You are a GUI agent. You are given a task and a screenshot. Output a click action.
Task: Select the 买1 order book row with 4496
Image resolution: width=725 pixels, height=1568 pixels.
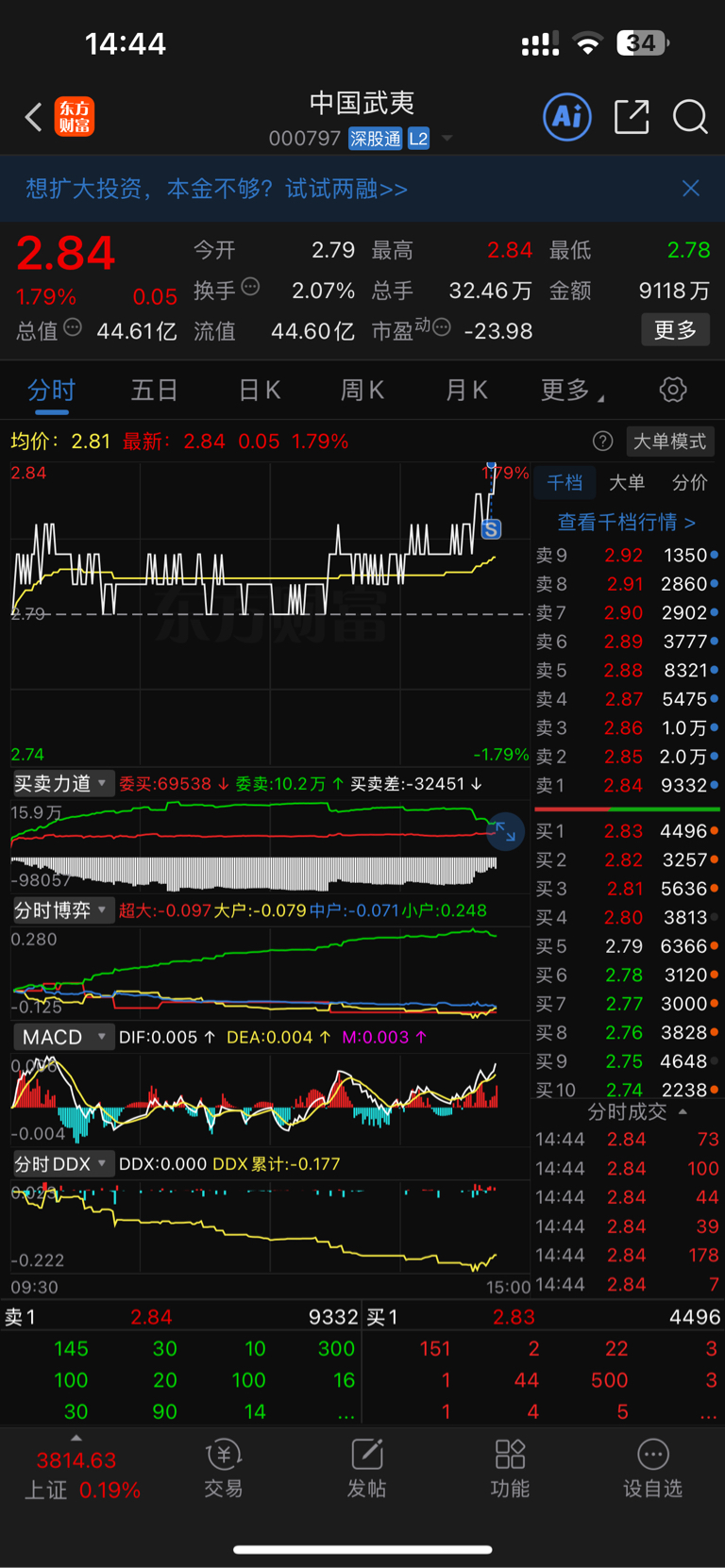point(627,831)
